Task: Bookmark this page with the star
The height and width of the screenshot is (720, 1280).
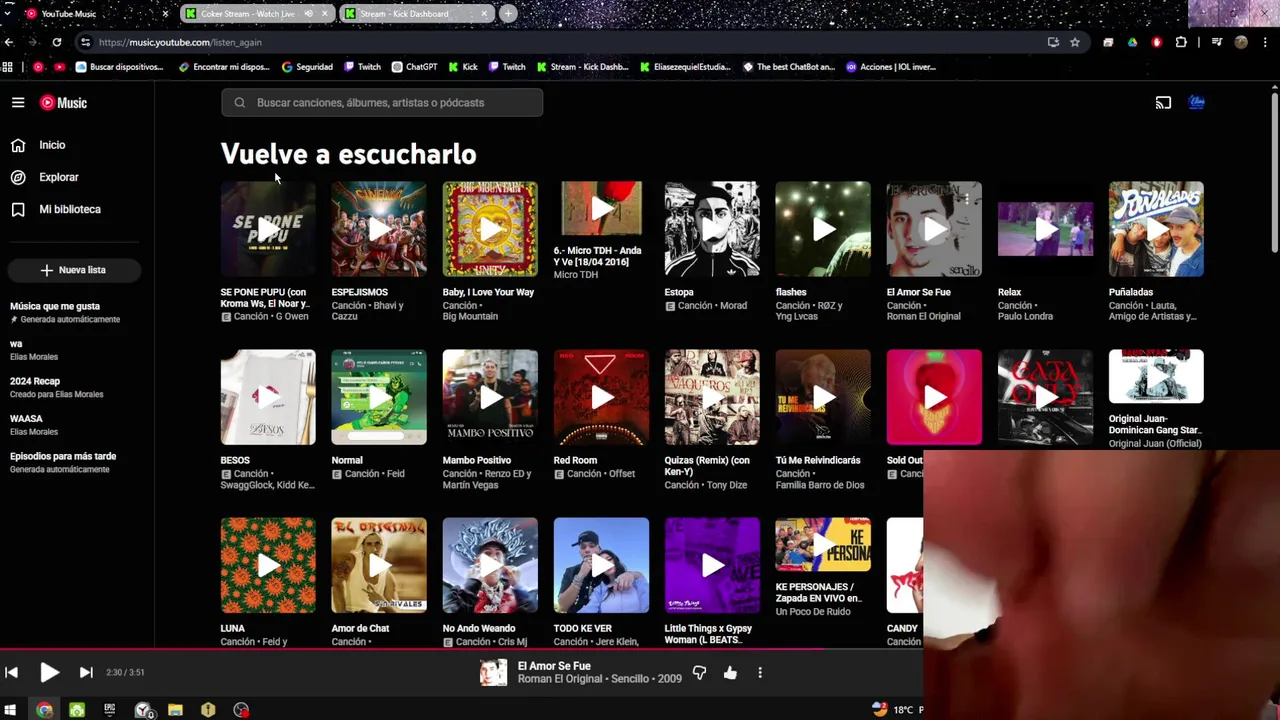Action: click(1075, 42)
